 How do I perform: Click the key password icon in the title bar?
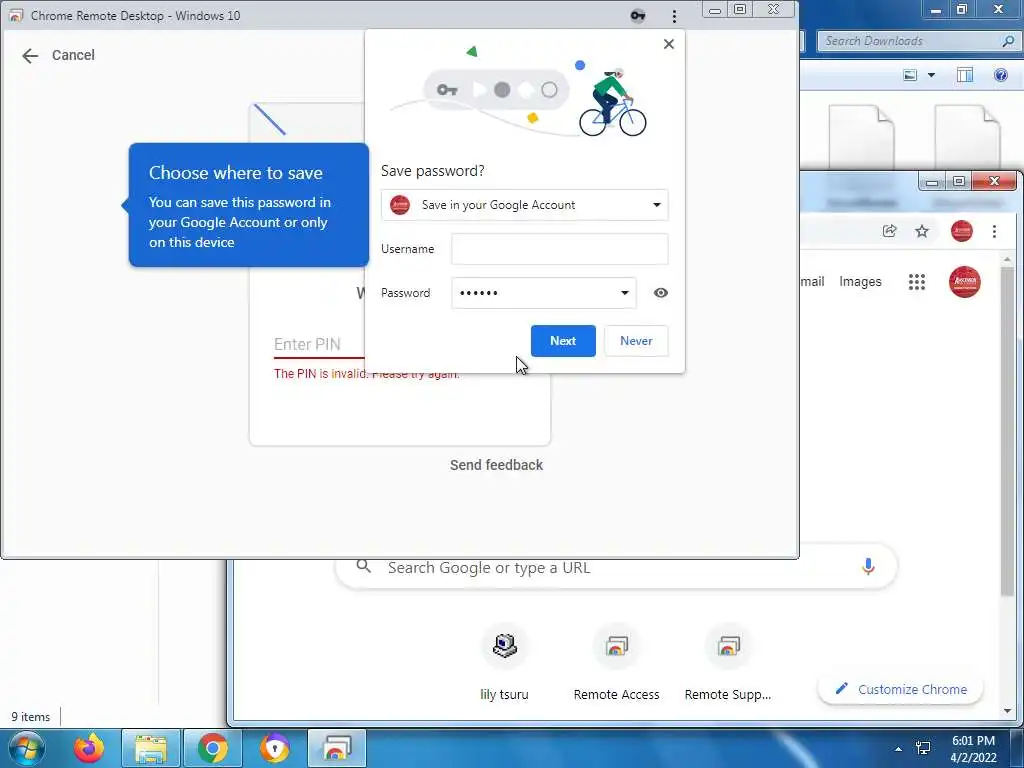click(x=637, y=16)
